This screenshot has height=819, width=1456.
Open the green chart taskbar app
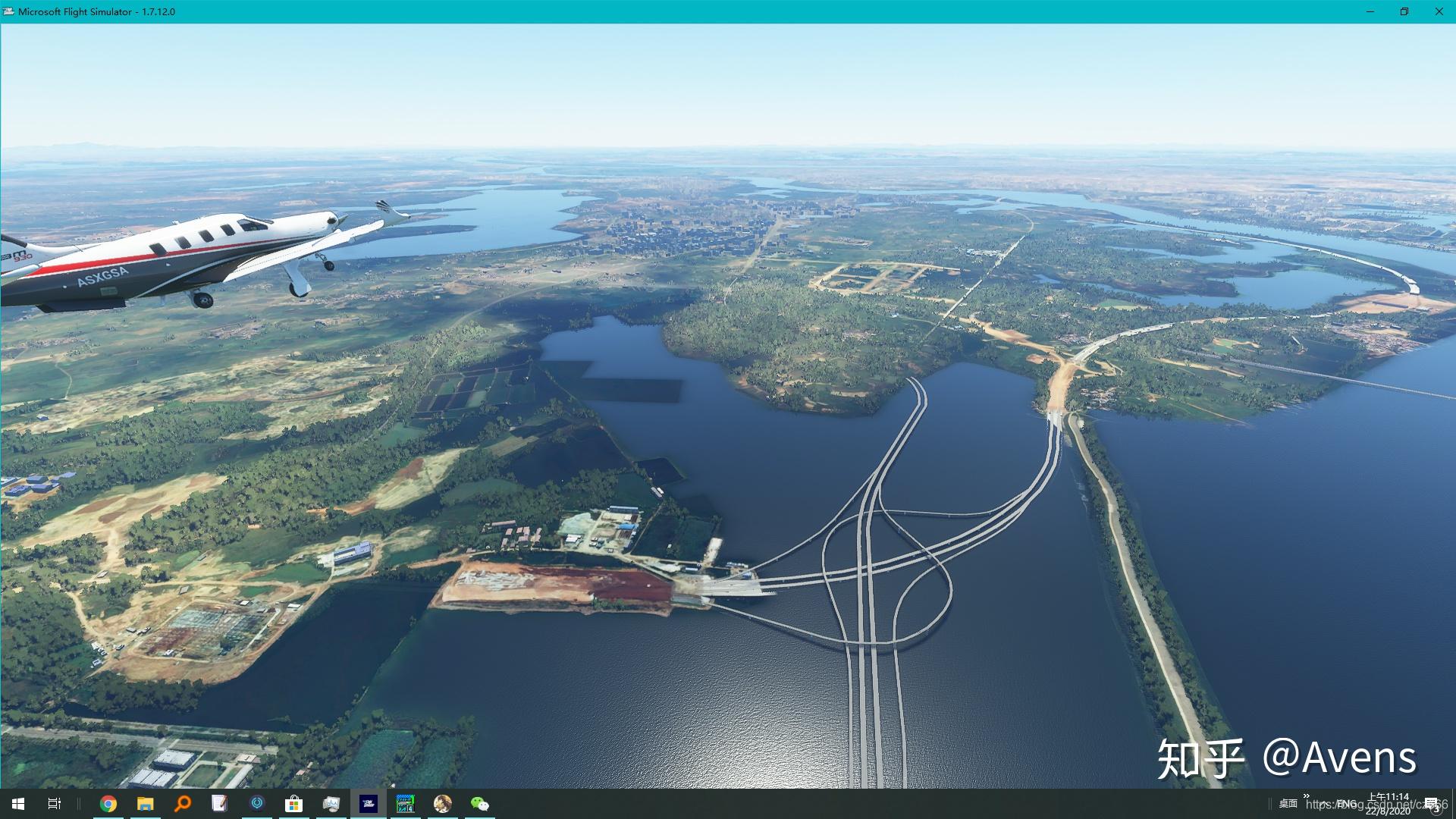tap(406, 804)
